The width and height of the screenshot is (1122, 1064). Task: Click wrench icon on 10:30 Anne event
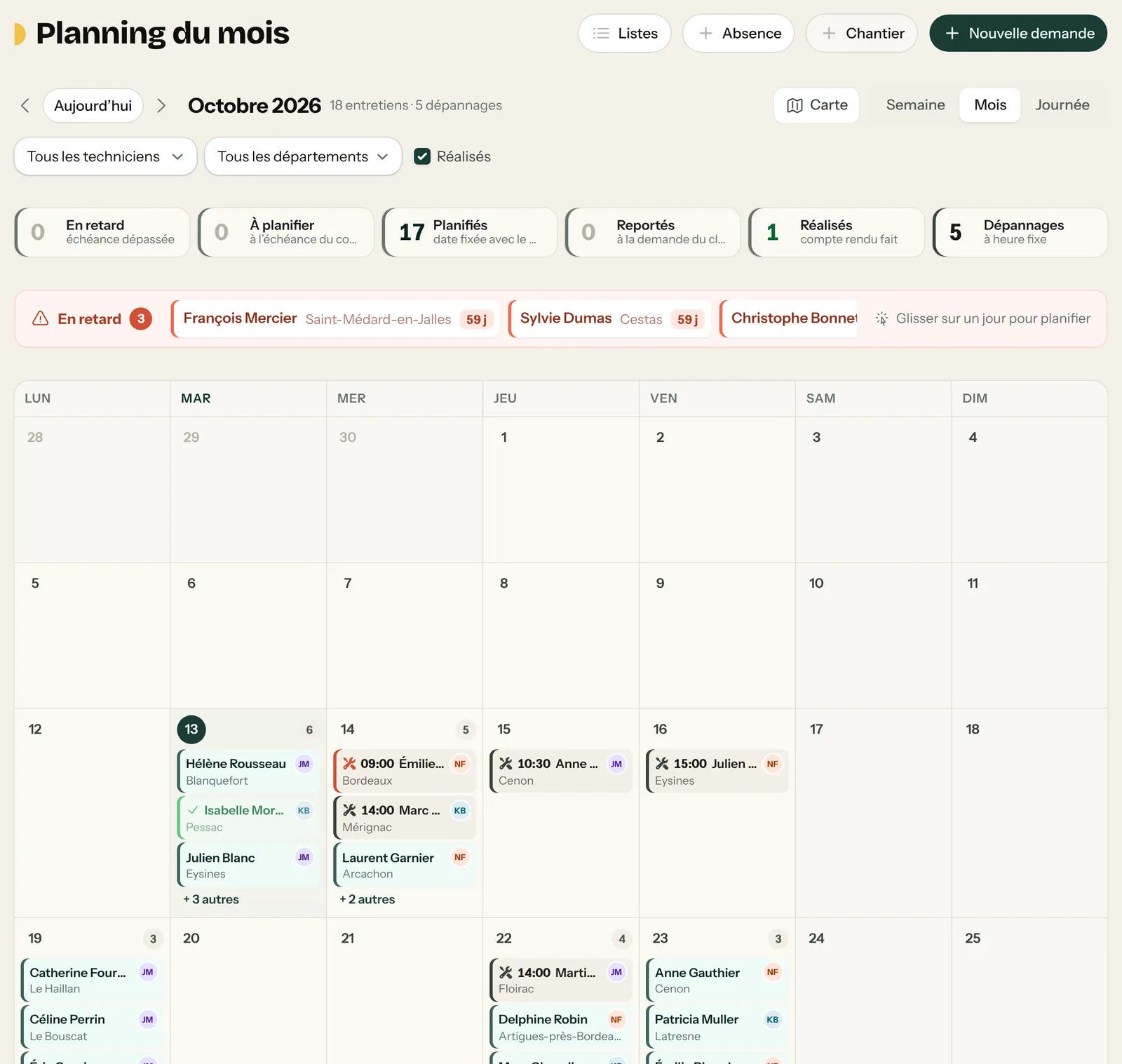coord(506,764)
